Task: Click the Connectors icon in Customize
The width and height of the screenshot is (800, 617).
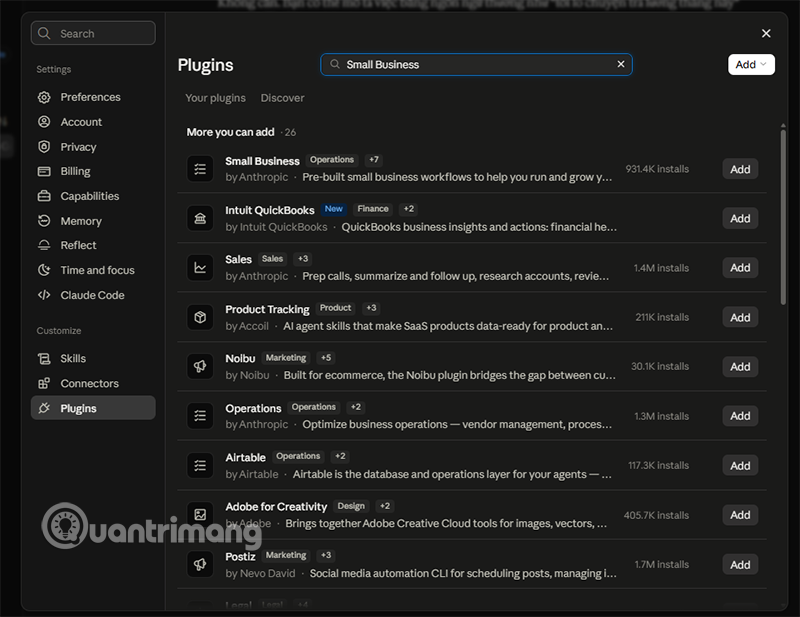Action: (x=44, y=383)
